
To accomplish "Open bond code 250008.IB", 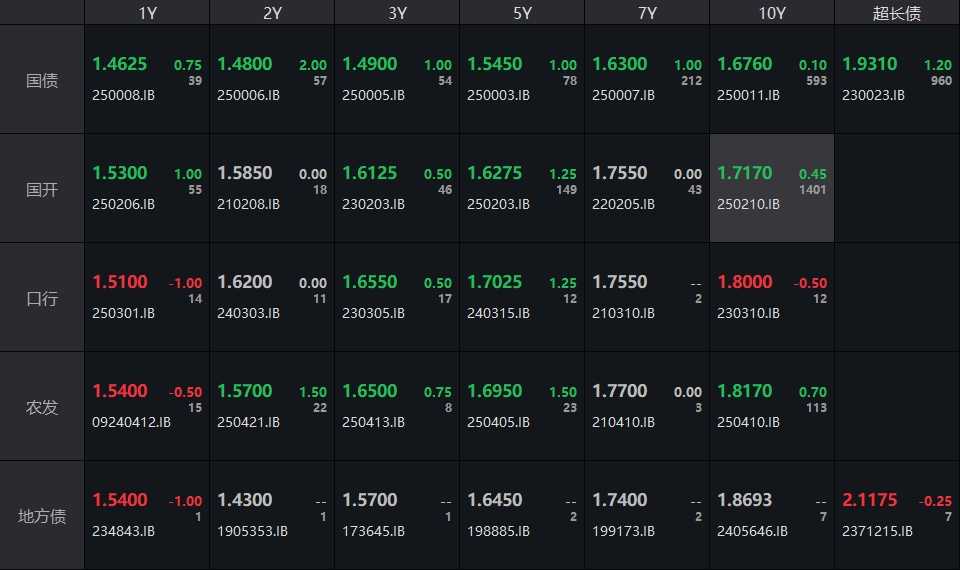I will [123, 95].
